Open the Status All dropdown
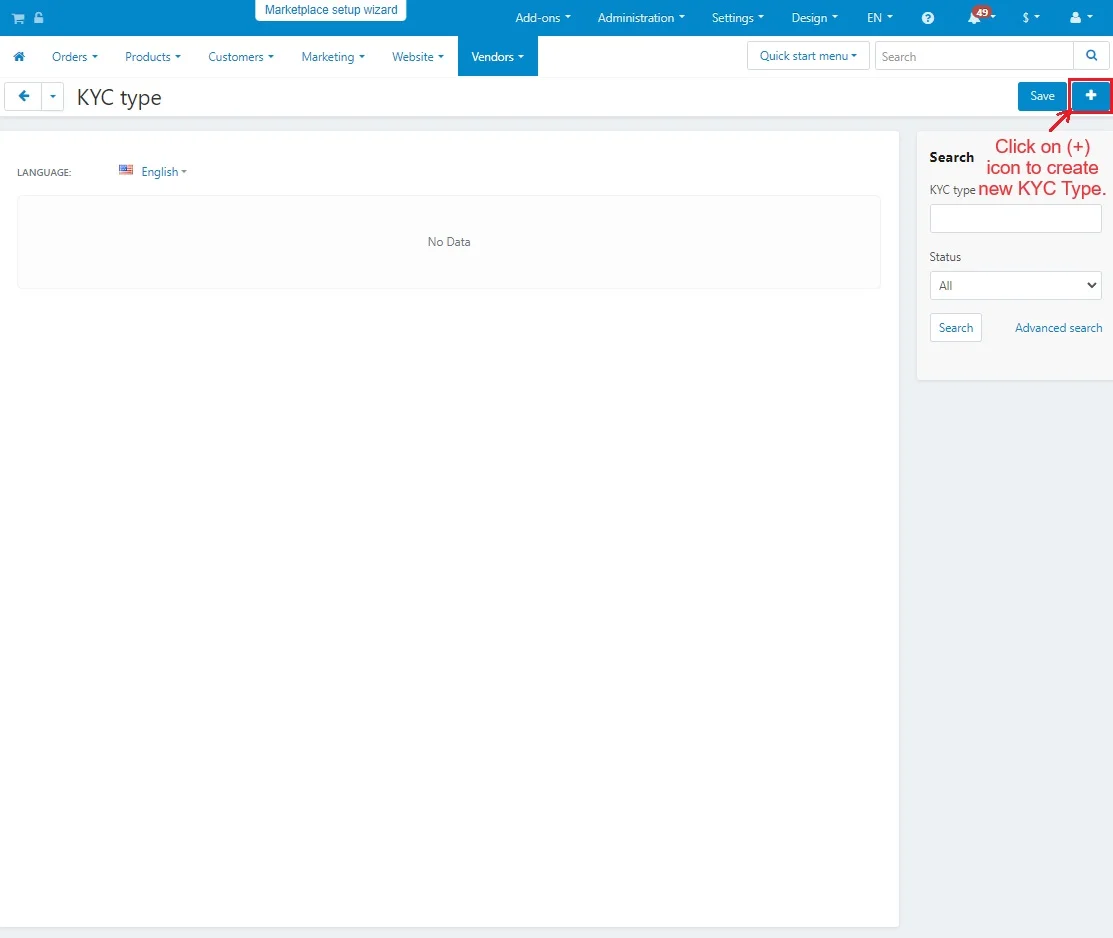Screen dimensions: 1113x938 1015,286
